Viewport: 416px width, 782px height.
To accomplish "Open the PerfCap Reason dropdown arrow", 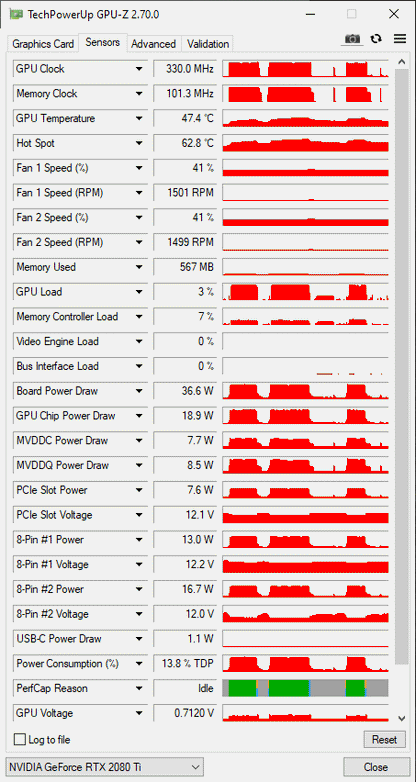I will (139, 688).
